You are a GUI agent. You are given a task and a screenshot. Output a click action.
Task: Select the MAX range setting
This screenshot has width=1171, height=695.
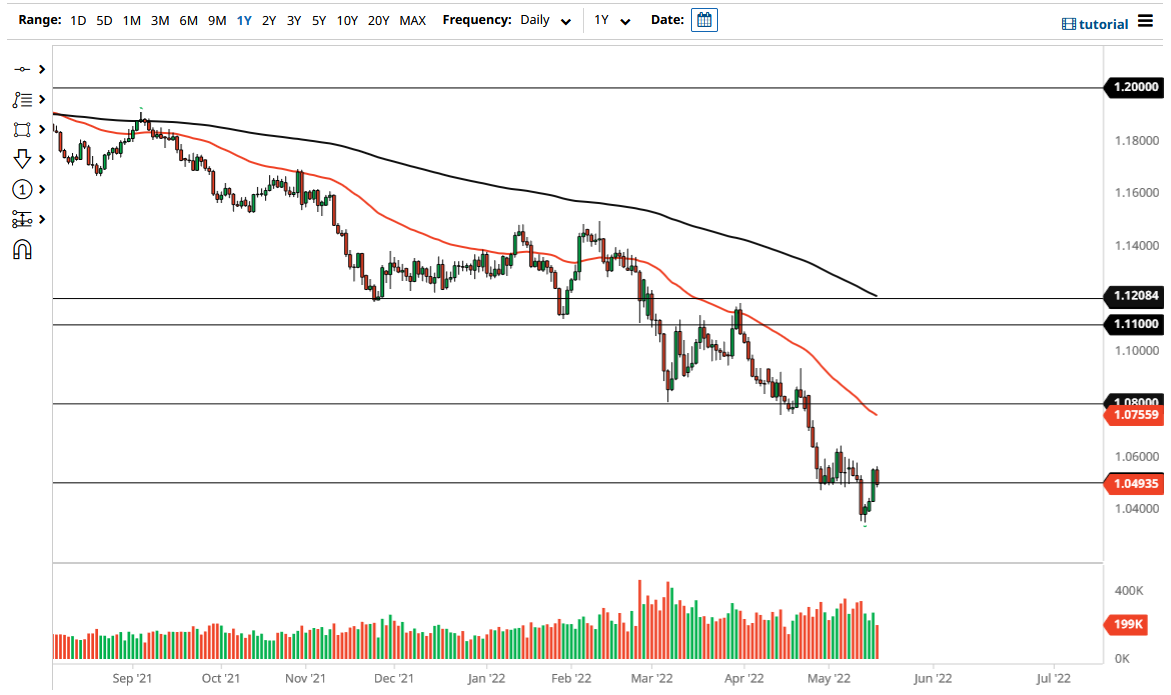click(x=412, y=19)
